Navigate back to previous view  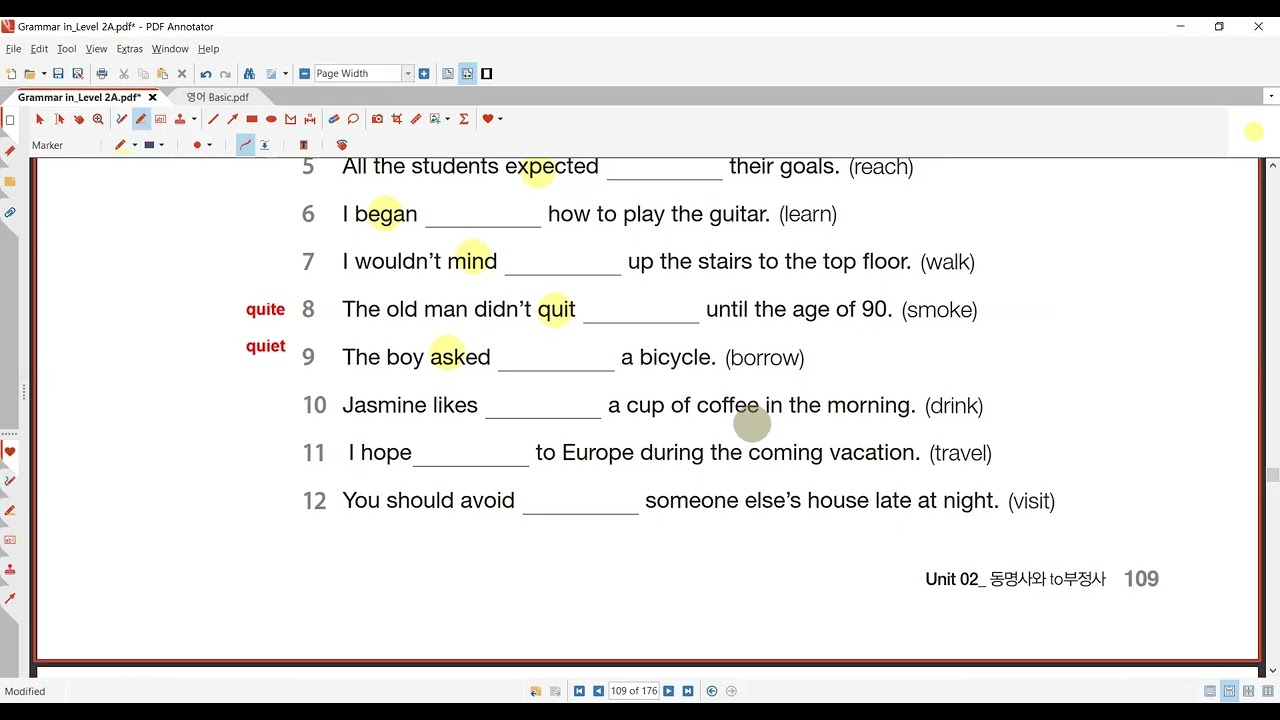[x=712, y=691]
